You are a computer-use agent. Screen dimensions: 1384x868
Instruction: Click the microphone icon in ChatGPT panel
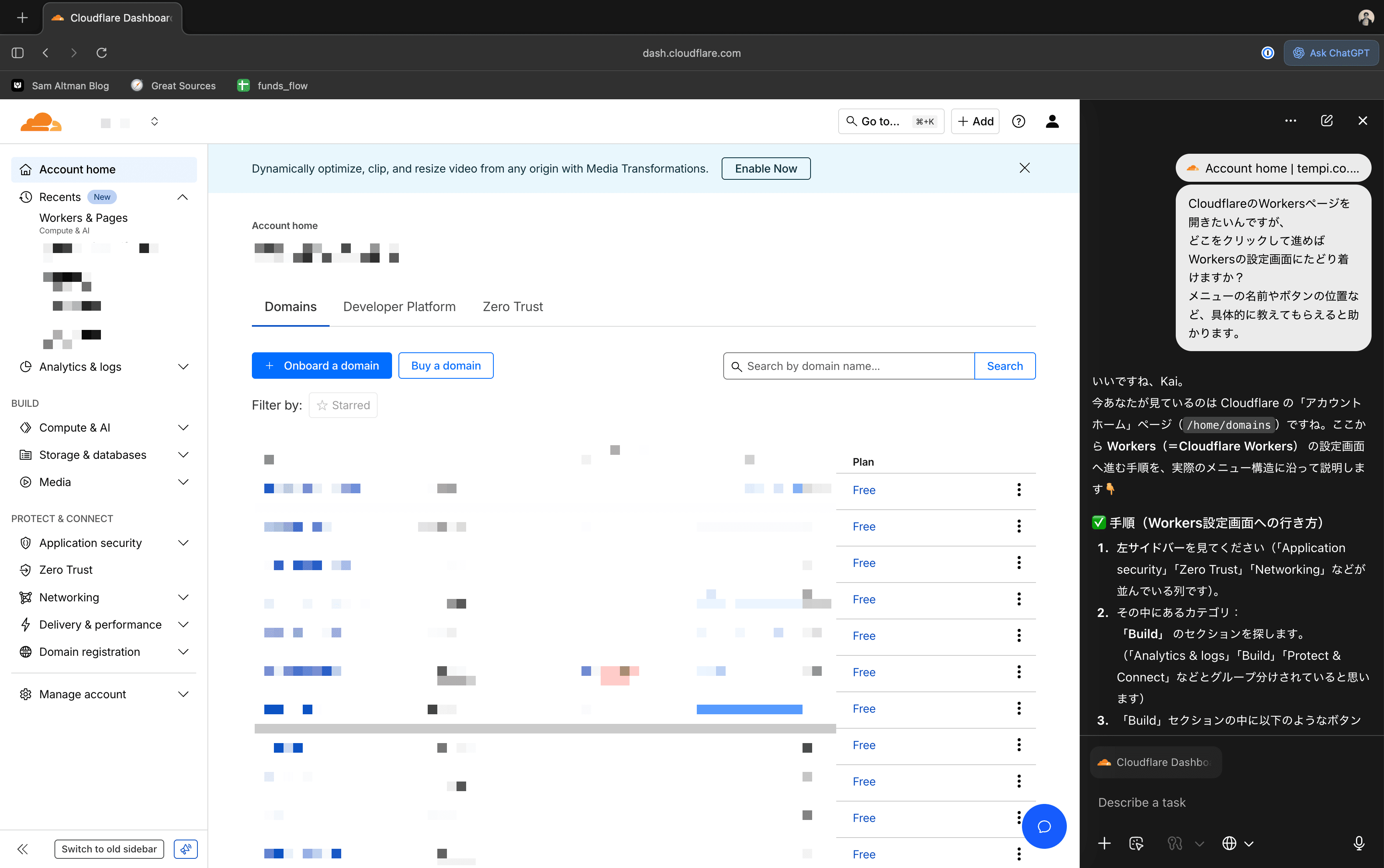[x=1358, y=843]
